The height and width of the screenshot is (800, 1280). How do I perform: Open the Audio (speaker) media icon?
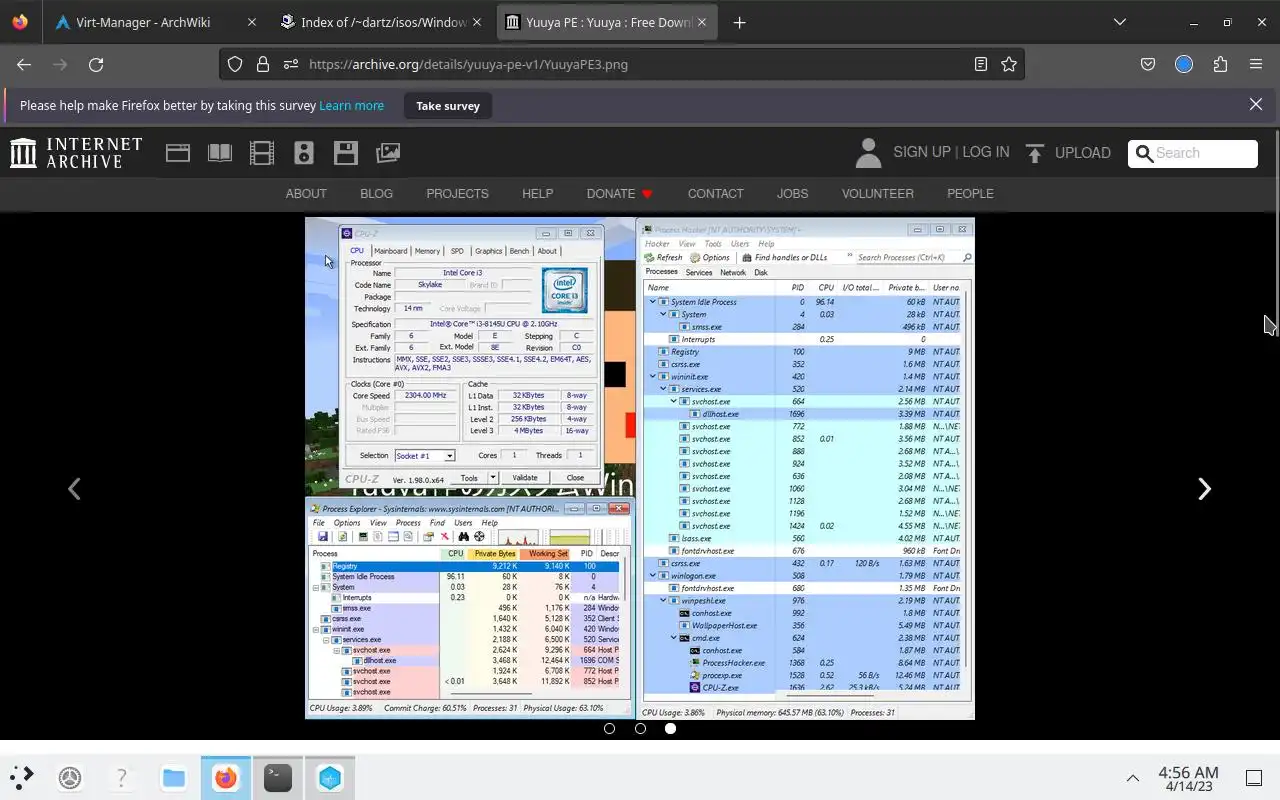pos(304,153)
